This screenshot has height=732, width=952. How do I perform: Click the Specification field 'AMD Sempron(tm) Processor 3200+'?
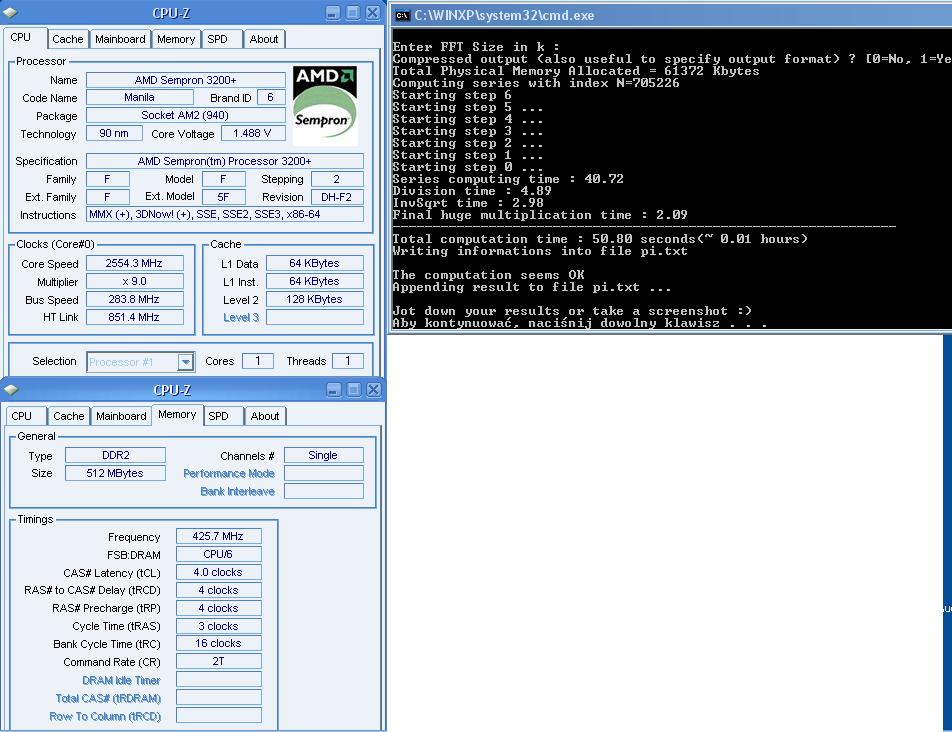tap(225, 161)
